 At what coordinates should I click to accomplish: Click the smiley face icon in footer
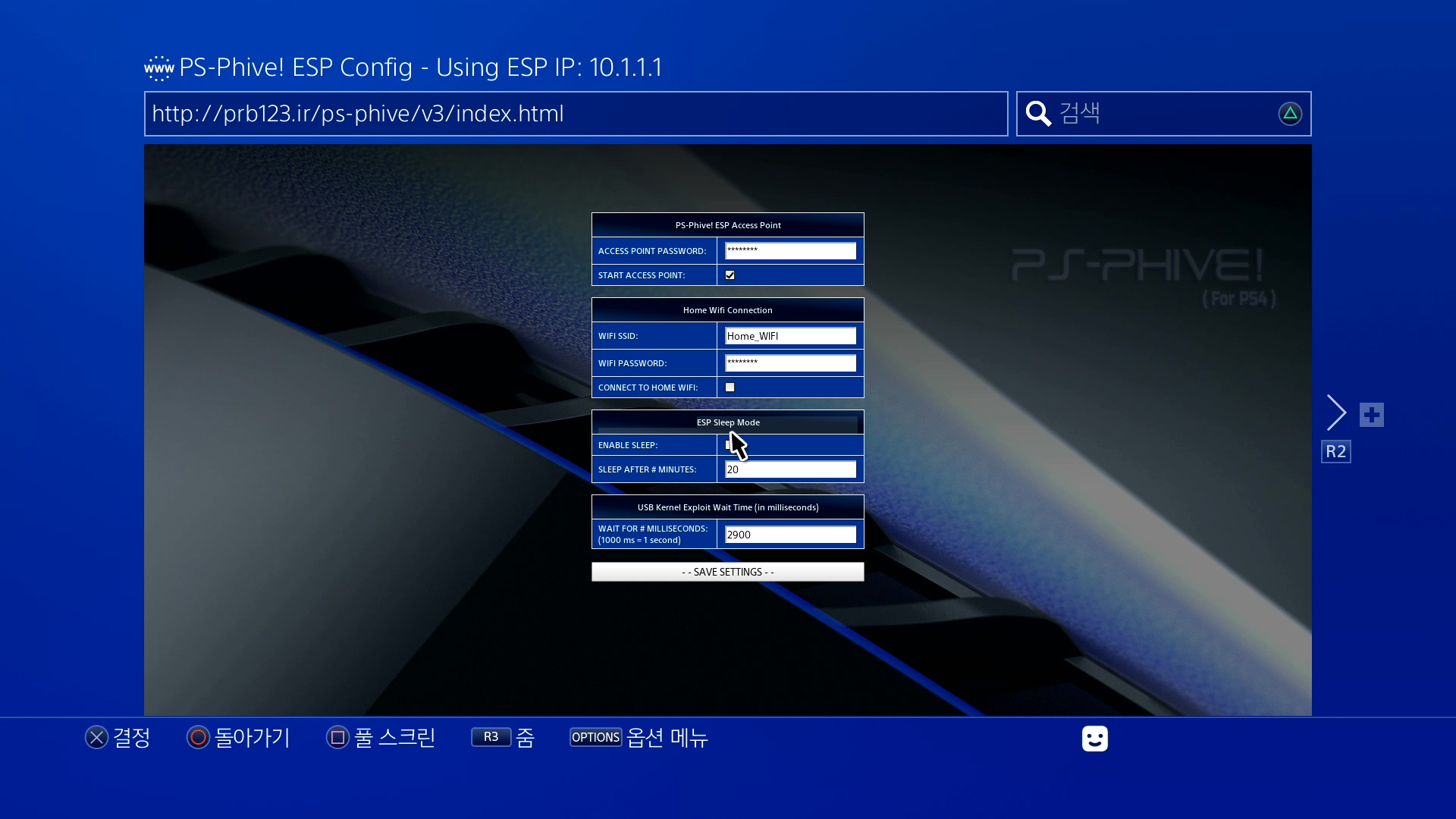pyautogui.click(x=1095, y=739)
